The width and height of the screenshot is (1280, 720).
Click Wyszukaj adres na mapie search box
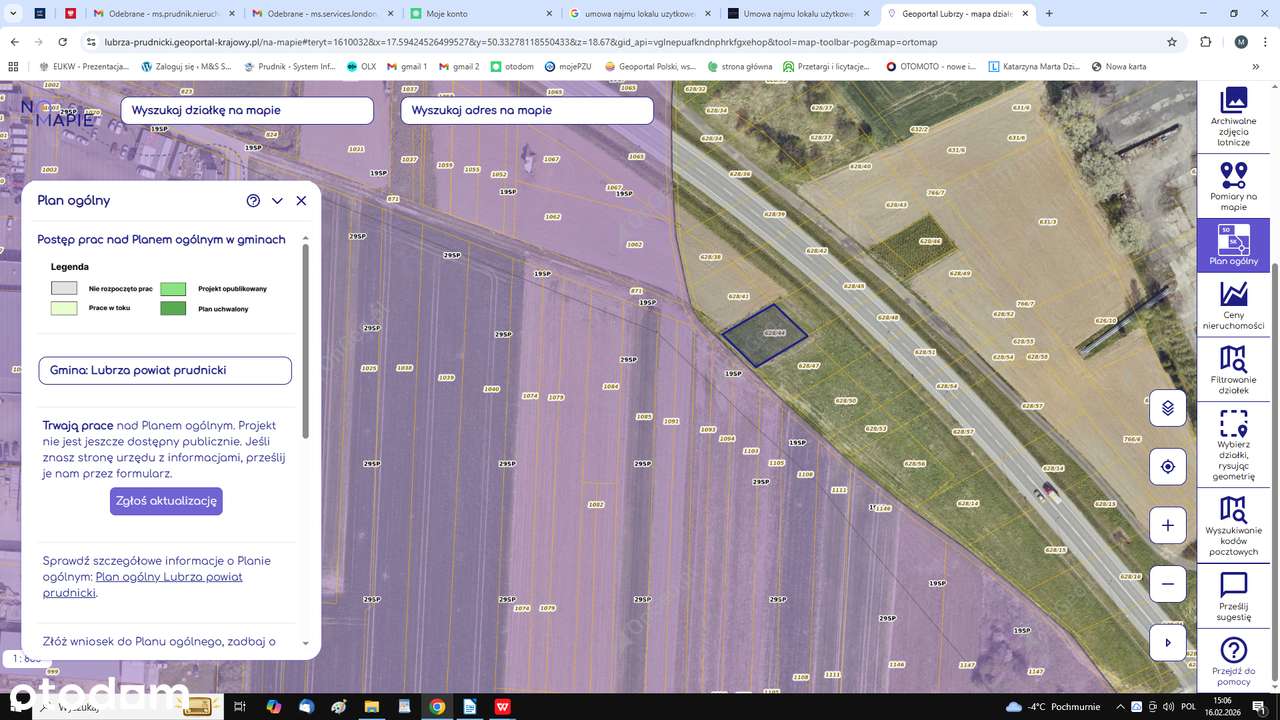point(527,110)
